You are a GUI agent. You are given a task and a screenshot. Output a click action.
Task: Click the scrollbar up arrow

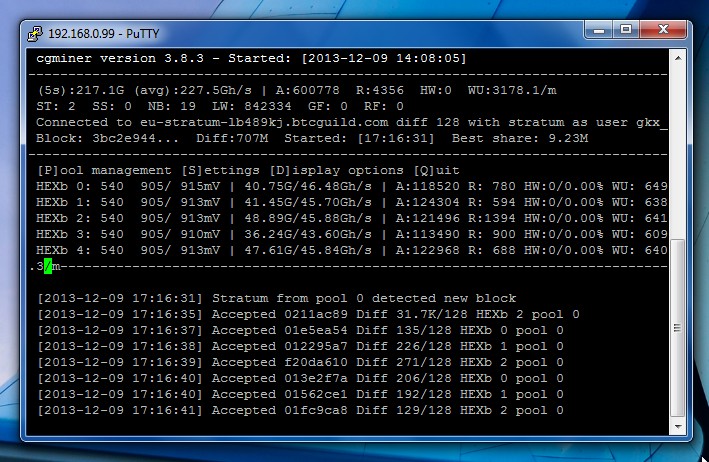point(678,58)
